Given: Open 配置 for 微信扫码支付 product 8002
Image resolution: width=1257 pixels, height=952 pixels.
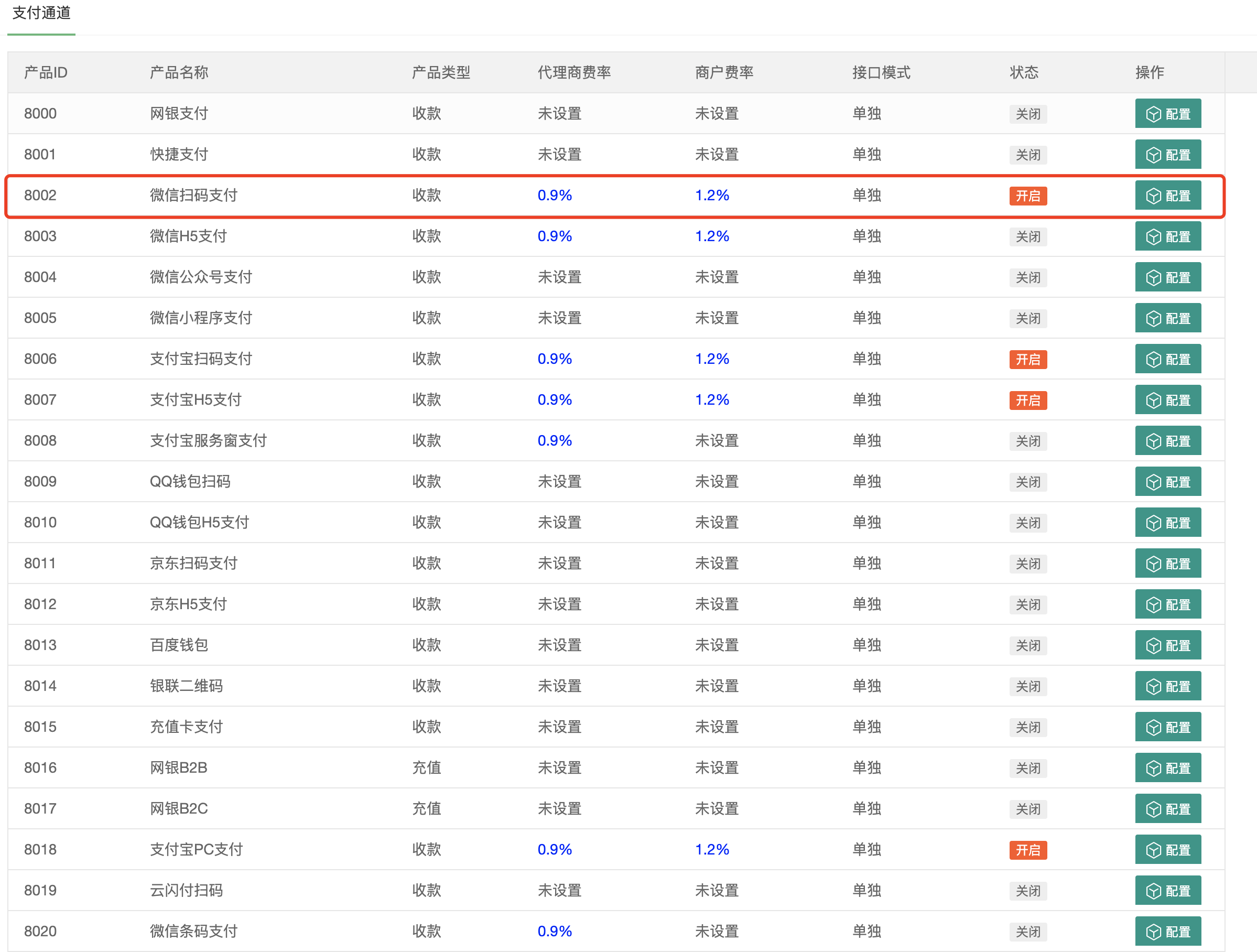Looking at the screenshot, I should pyautogui.click(x=1167, y=196).
